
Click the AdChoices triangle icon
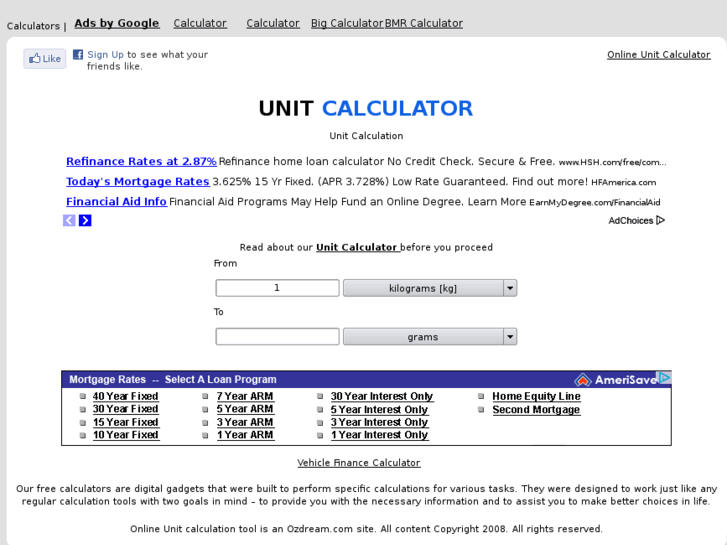click(x=661, y=220)
